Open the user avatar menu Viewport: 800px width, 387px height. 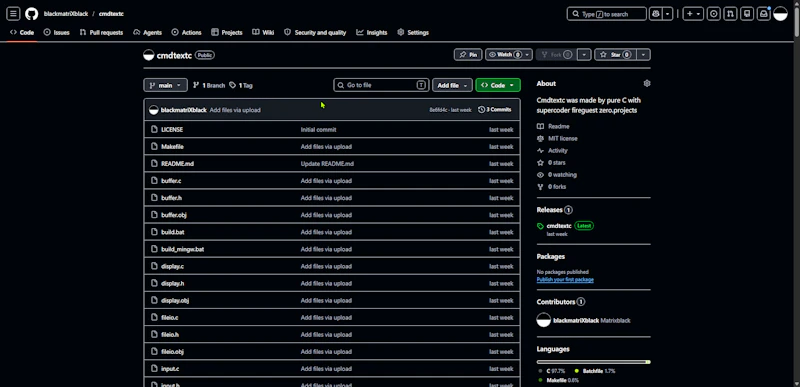(781, 14)
